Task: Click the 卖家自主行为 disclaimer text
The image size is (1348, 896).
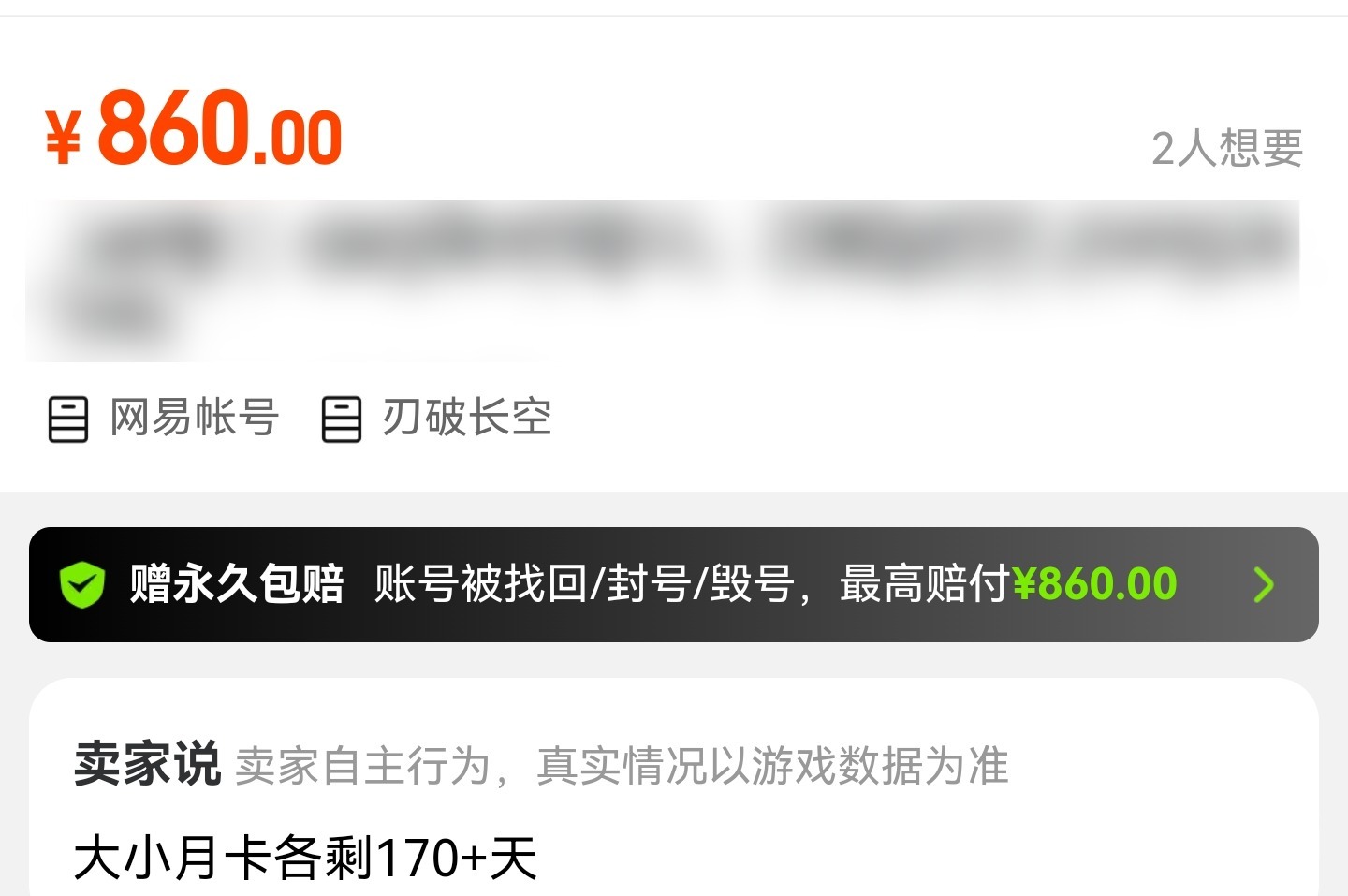Action: click(362, 766)
